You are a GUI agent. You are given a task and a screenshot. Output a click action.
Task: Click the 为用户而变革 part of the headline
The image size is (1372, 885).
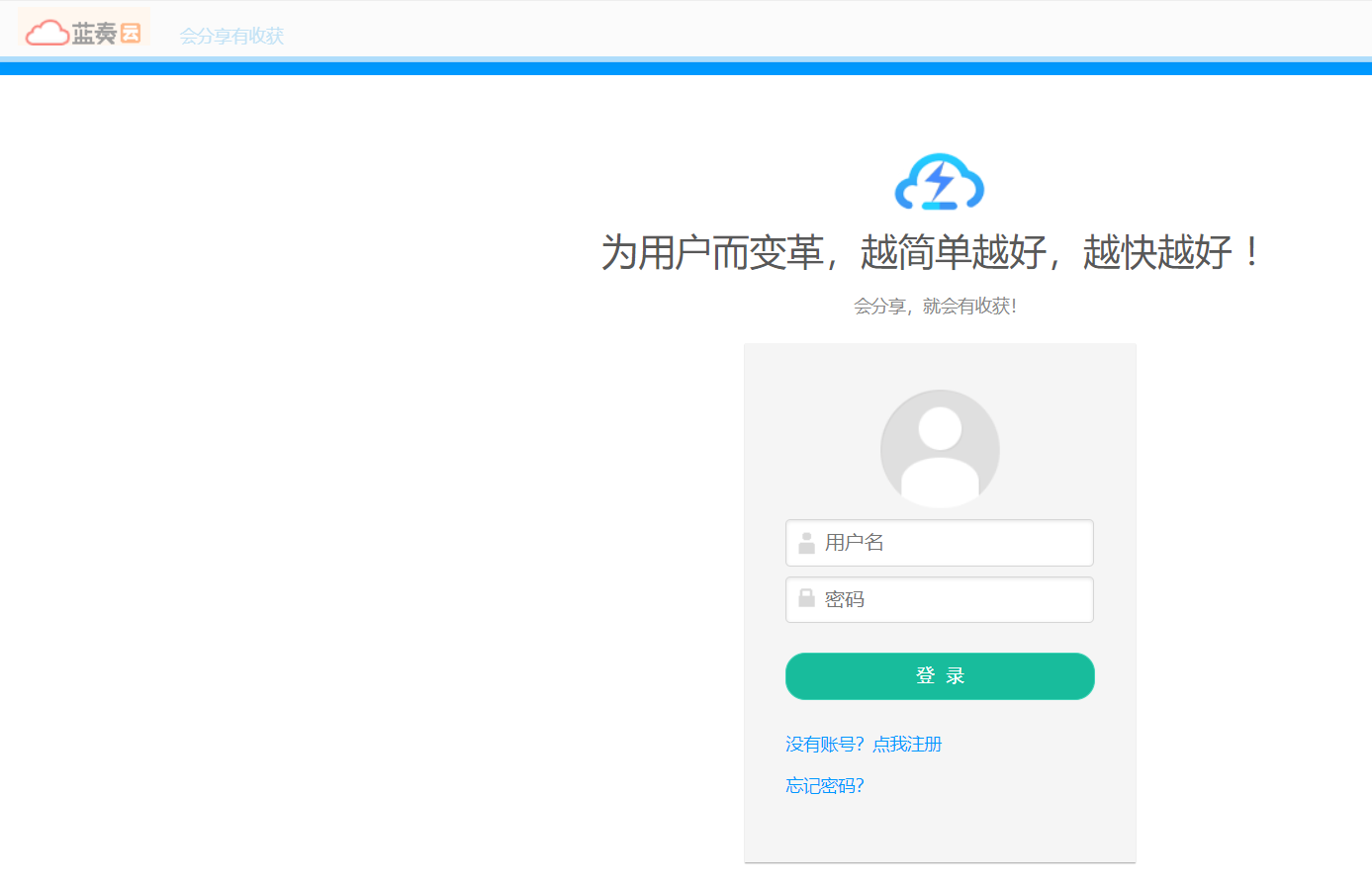pyautogui.click(x=712, y=252)
